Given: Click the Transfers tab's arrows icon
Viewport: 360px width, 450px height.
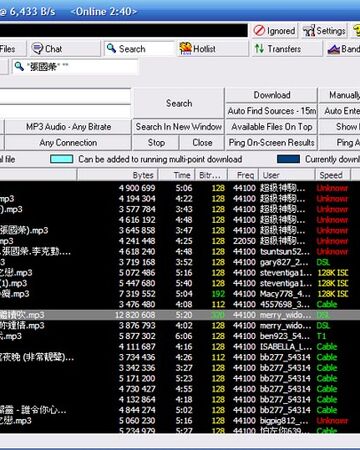Looking at the screenshot, I should tap(259, 49).
